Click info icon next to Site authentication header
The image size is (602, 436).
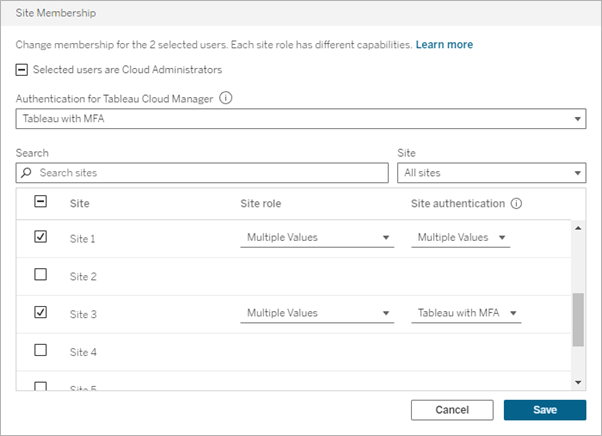[x=516, y=202]
